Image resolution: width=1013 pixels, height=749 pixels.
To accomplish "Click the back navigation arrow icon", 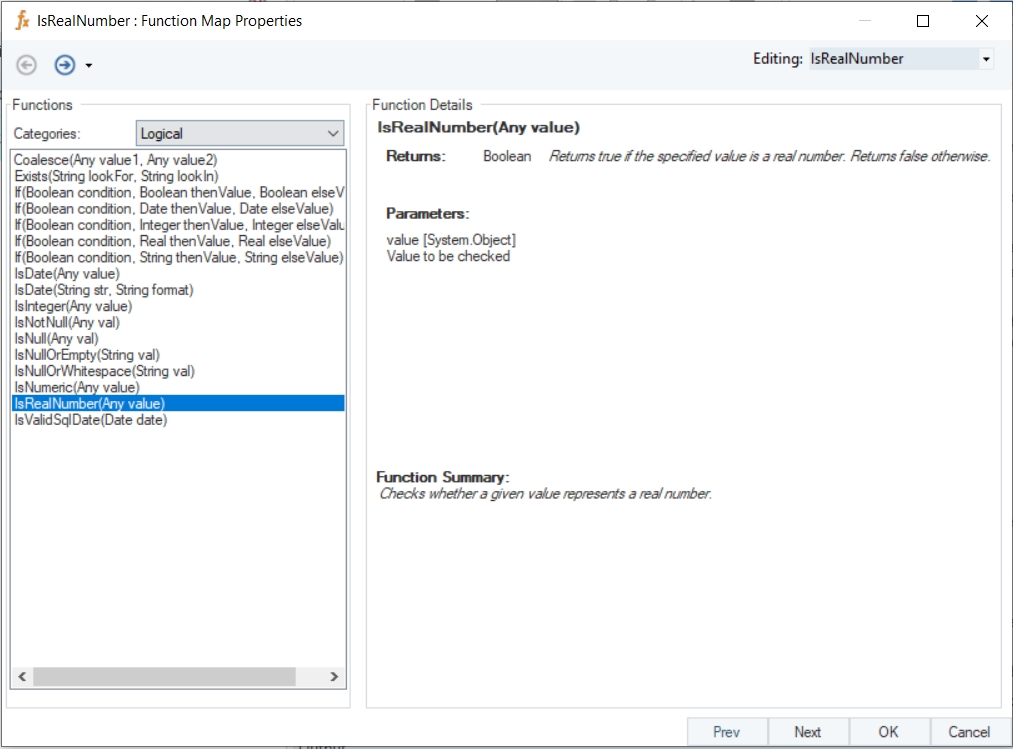I will coord(27,65).
